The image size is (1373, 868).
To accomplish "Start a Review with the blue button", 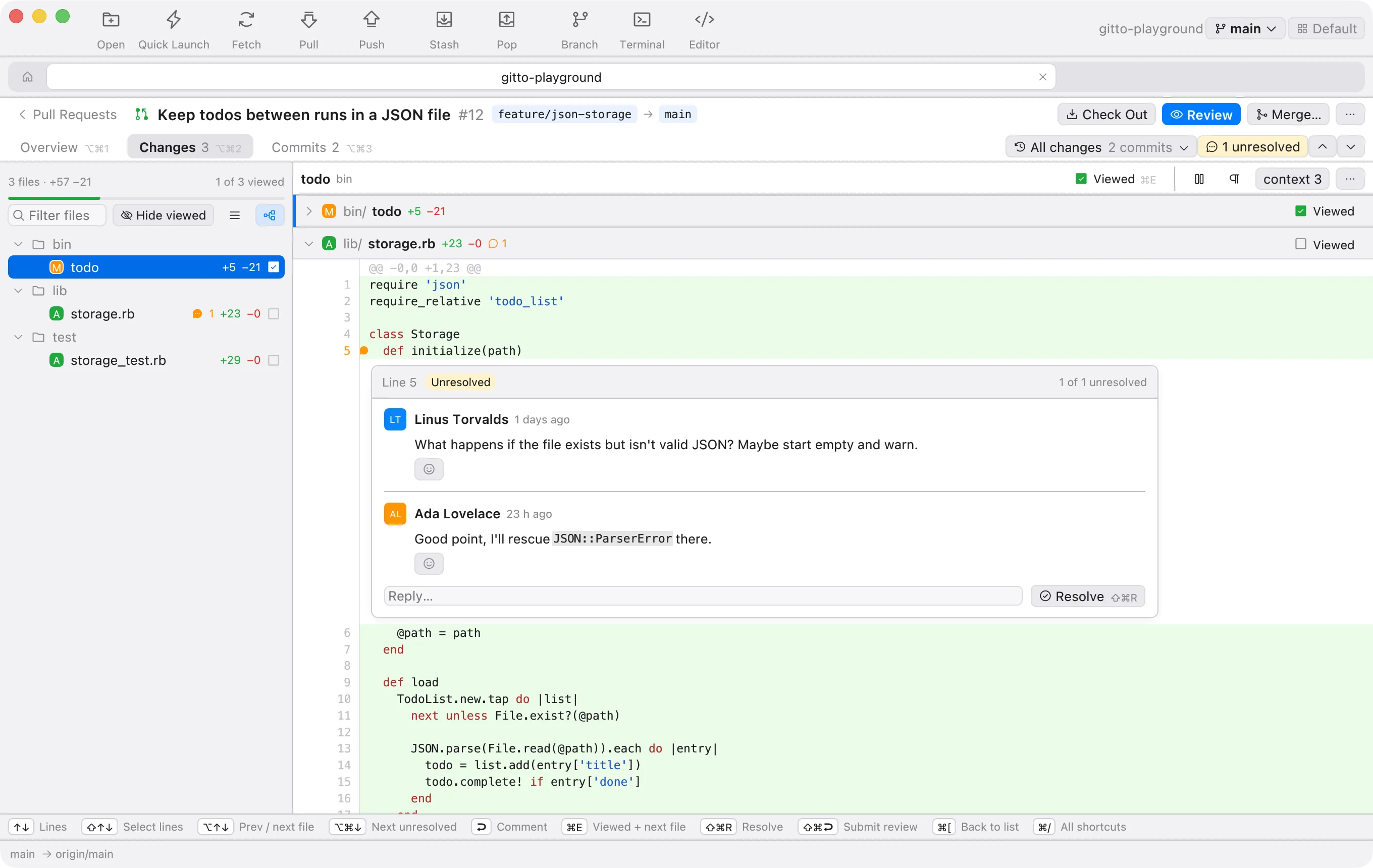I will tap(1201, 115).
